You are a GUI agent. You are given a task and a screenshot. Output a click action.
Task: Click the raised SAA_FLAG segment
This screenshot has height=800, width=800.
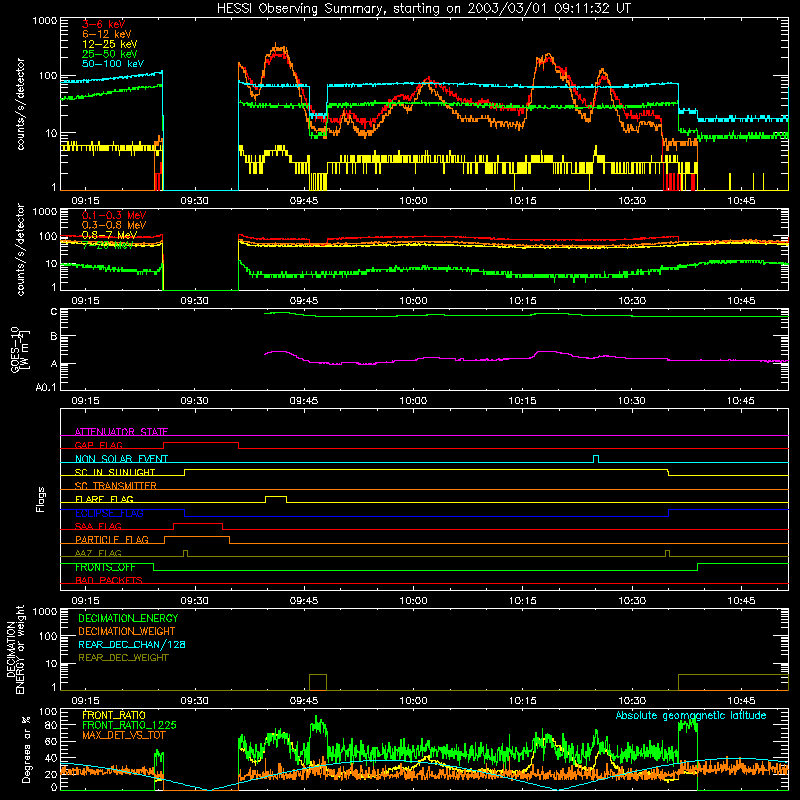pos(198,523)
